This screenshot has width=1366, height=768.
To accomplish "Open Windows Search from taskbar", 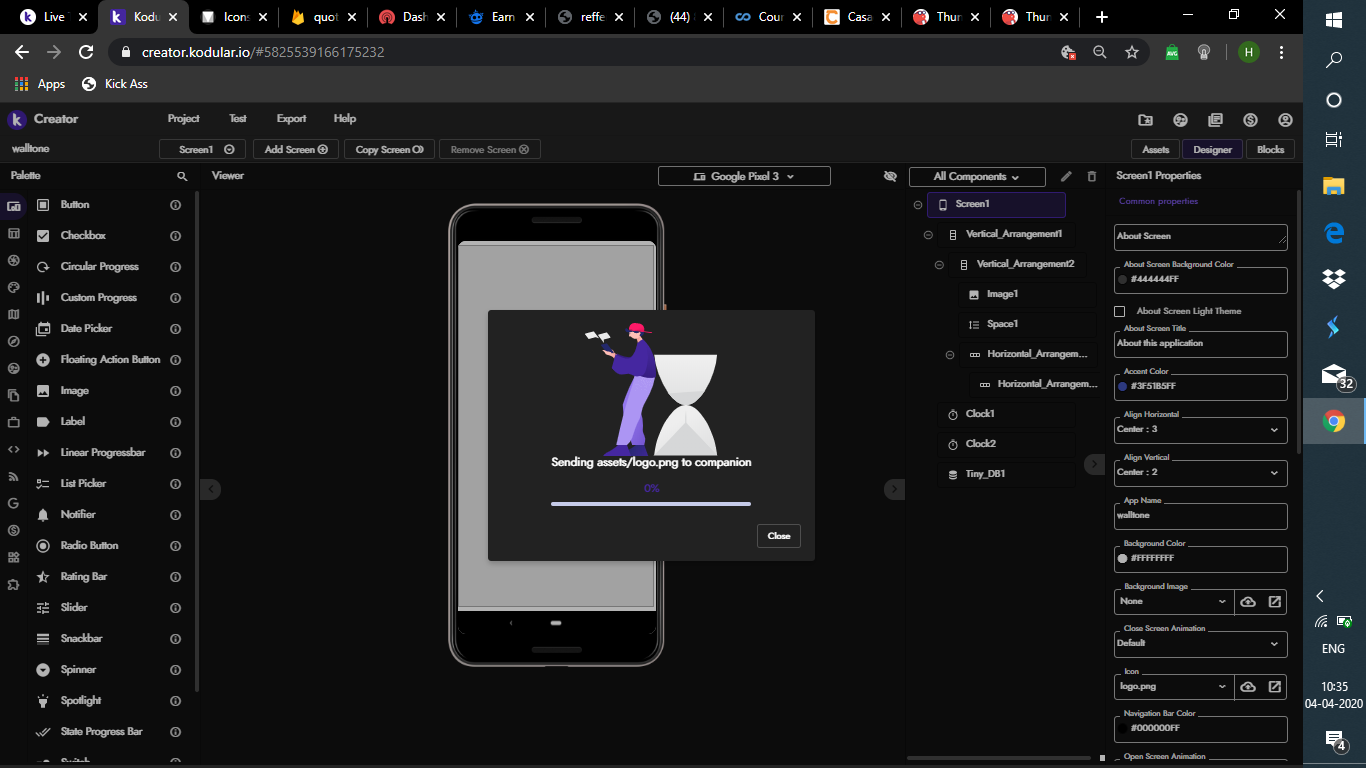I will 1334,60.
